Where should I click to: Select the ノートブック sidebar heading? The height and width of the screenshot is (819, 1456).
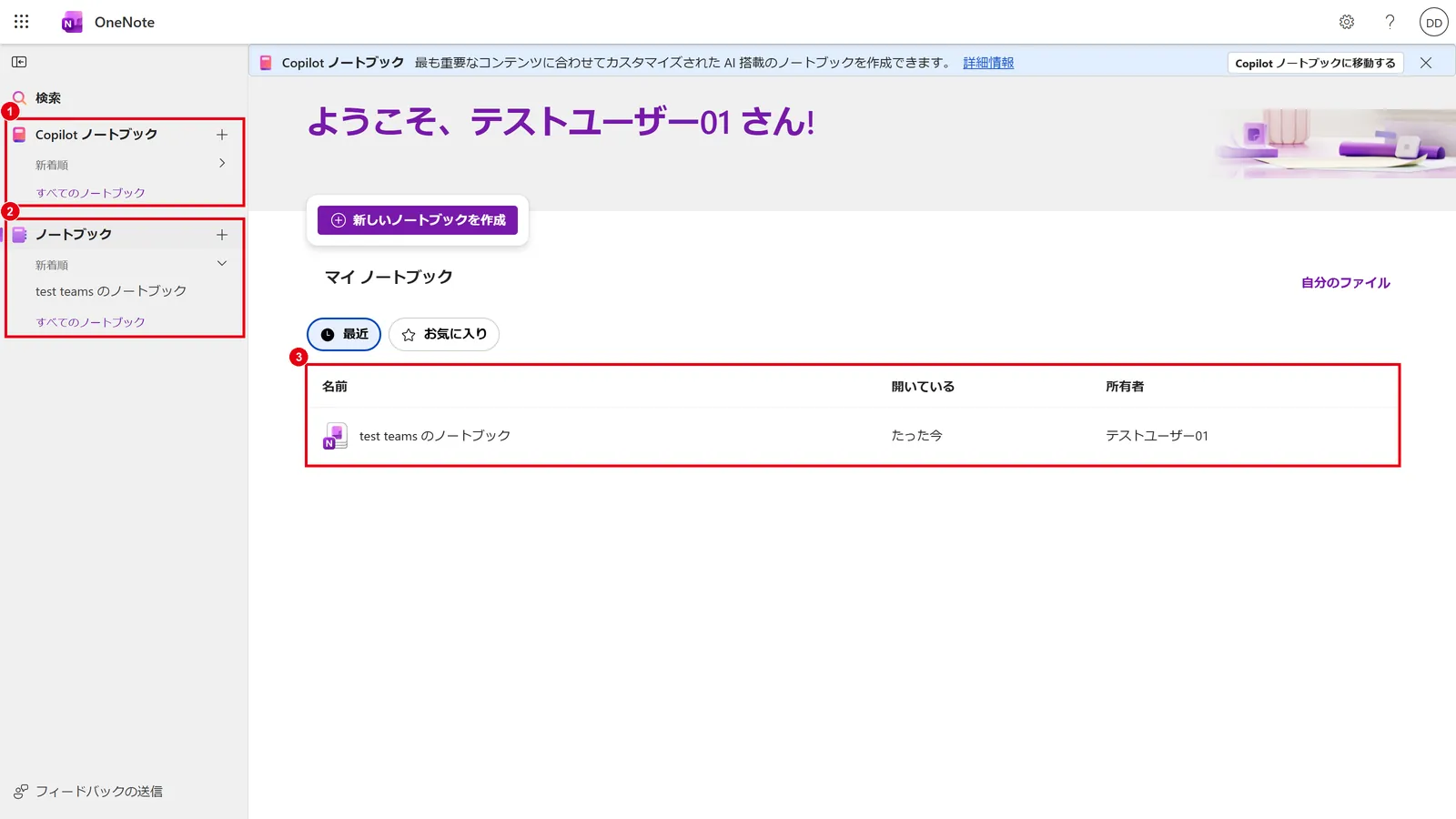pyautogui.click(x=74, y=235)
